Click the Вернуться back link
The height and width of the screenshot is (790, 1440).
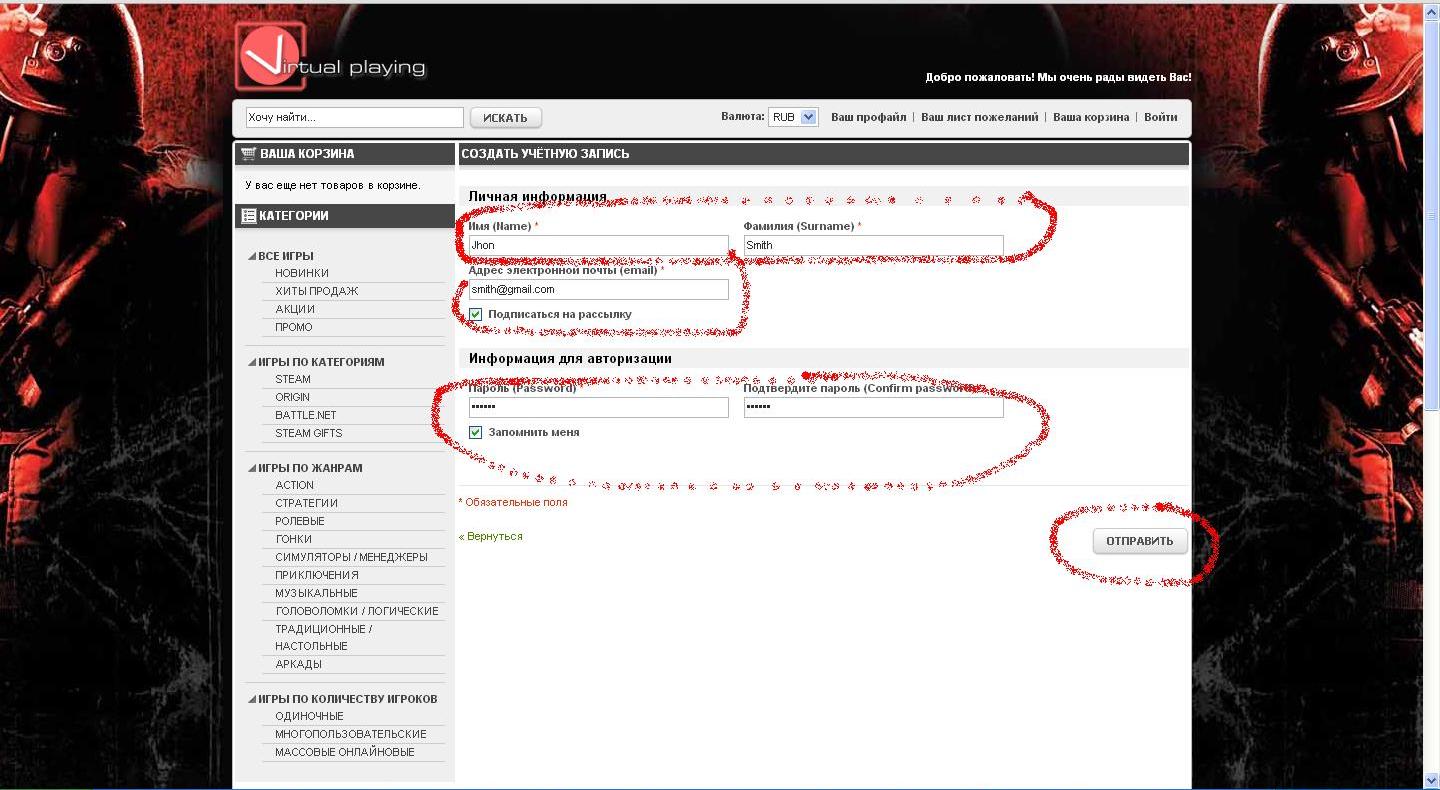pos(491,536)
